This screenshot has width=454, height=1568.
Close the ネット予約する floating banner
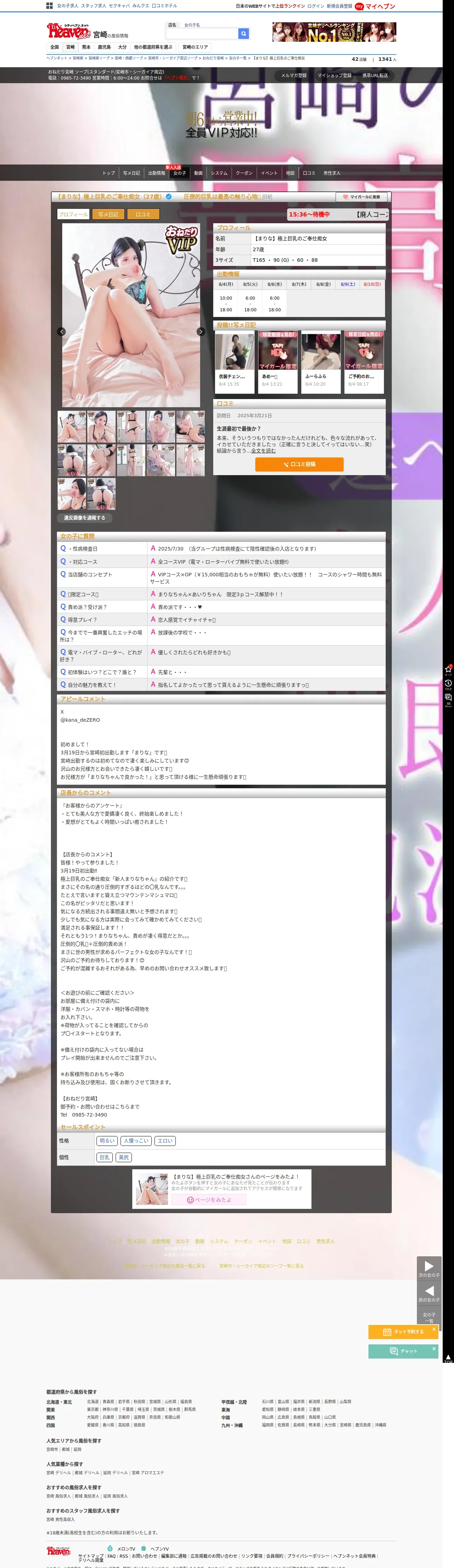pyautogui.click(x=434, y=1330)
